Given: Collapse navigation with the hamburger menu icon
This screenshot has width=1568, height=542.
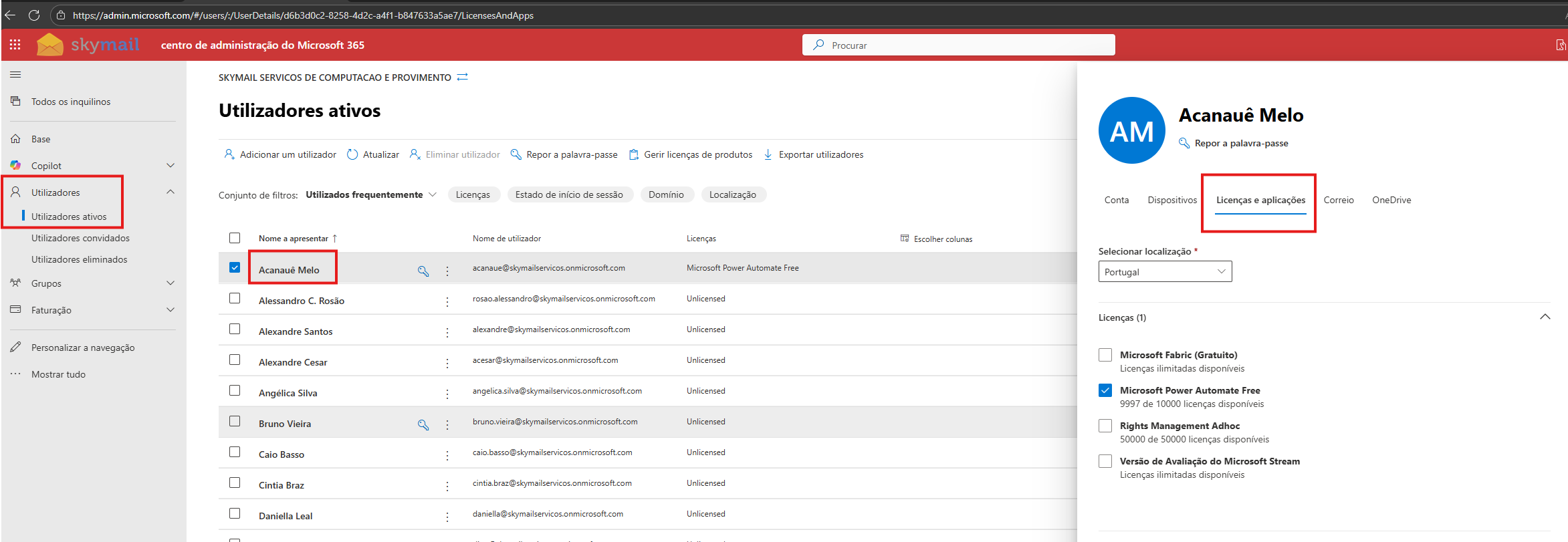Looking at the screenshot, I should pyautogui.click(x=15, y=75).
